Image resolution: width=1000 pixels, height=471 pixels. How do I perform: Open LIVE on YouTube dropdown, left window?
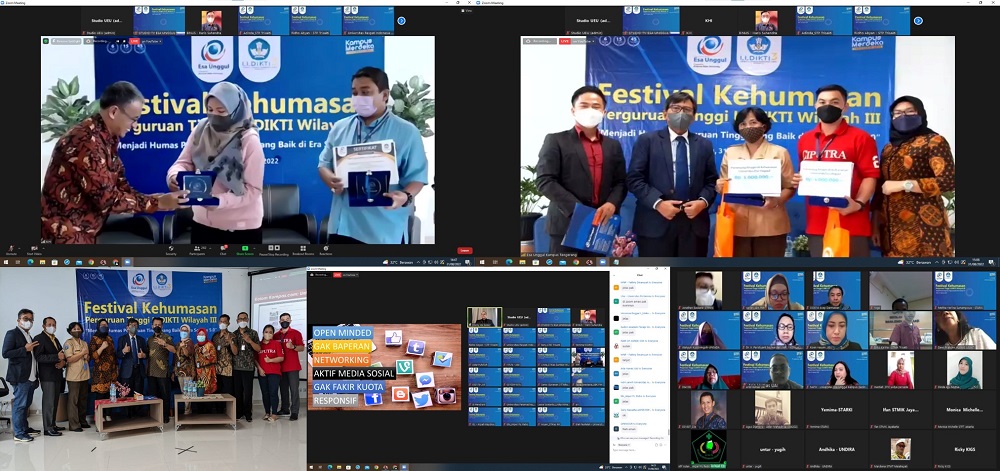(151, 41)
